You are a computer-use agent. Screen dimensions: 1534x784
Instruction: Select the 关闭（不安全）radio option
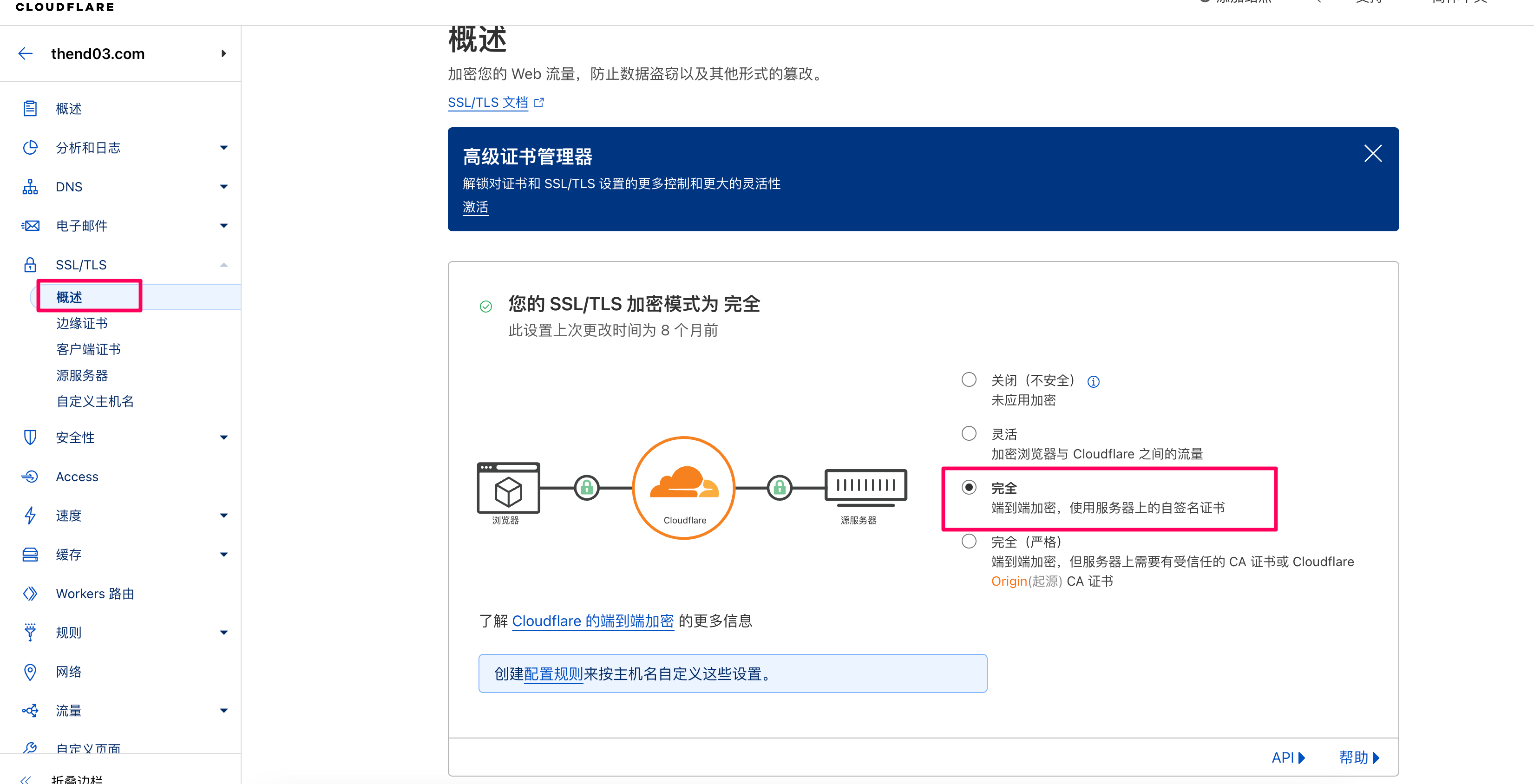[969, 380]
